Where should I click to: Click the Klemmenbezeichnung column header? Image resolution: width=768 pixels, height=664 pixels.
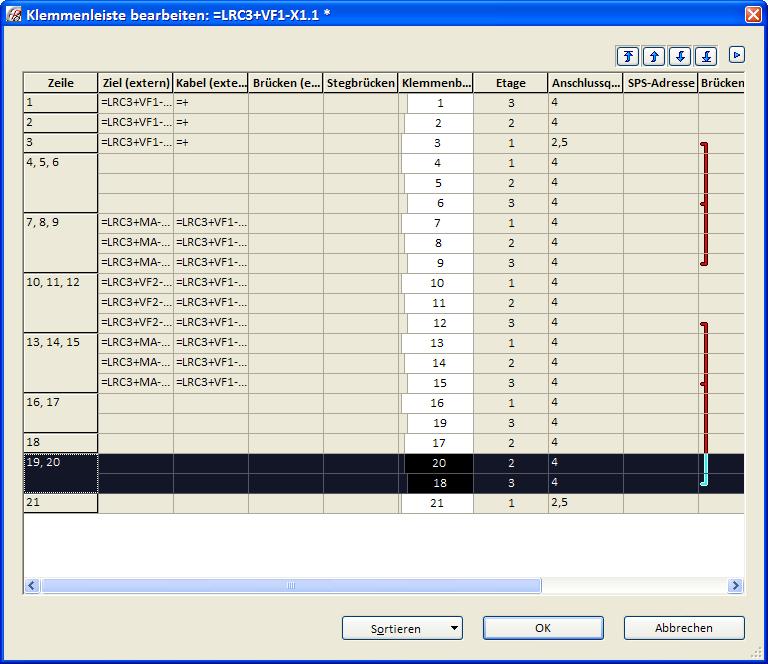(436, 83)
